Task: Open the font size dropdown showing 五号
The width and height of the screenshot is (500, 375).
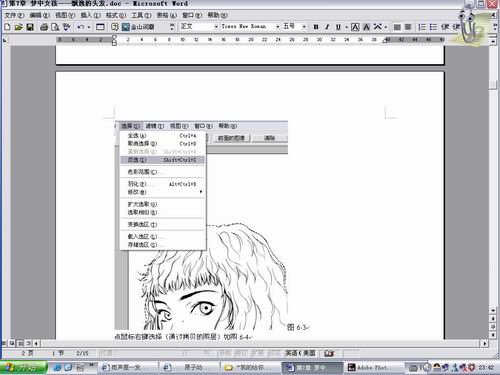Action: pos(304,27)
